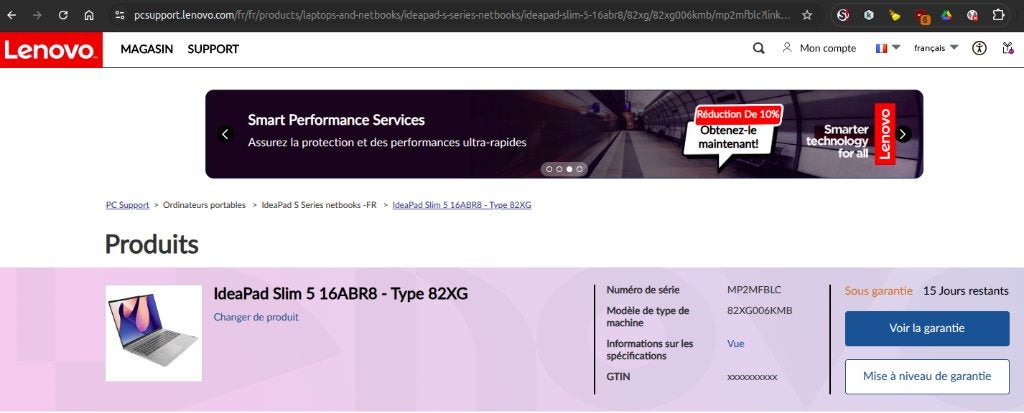1024x413 pixels.
Task: Show the previous banner slide
Action: coord(225,134)
